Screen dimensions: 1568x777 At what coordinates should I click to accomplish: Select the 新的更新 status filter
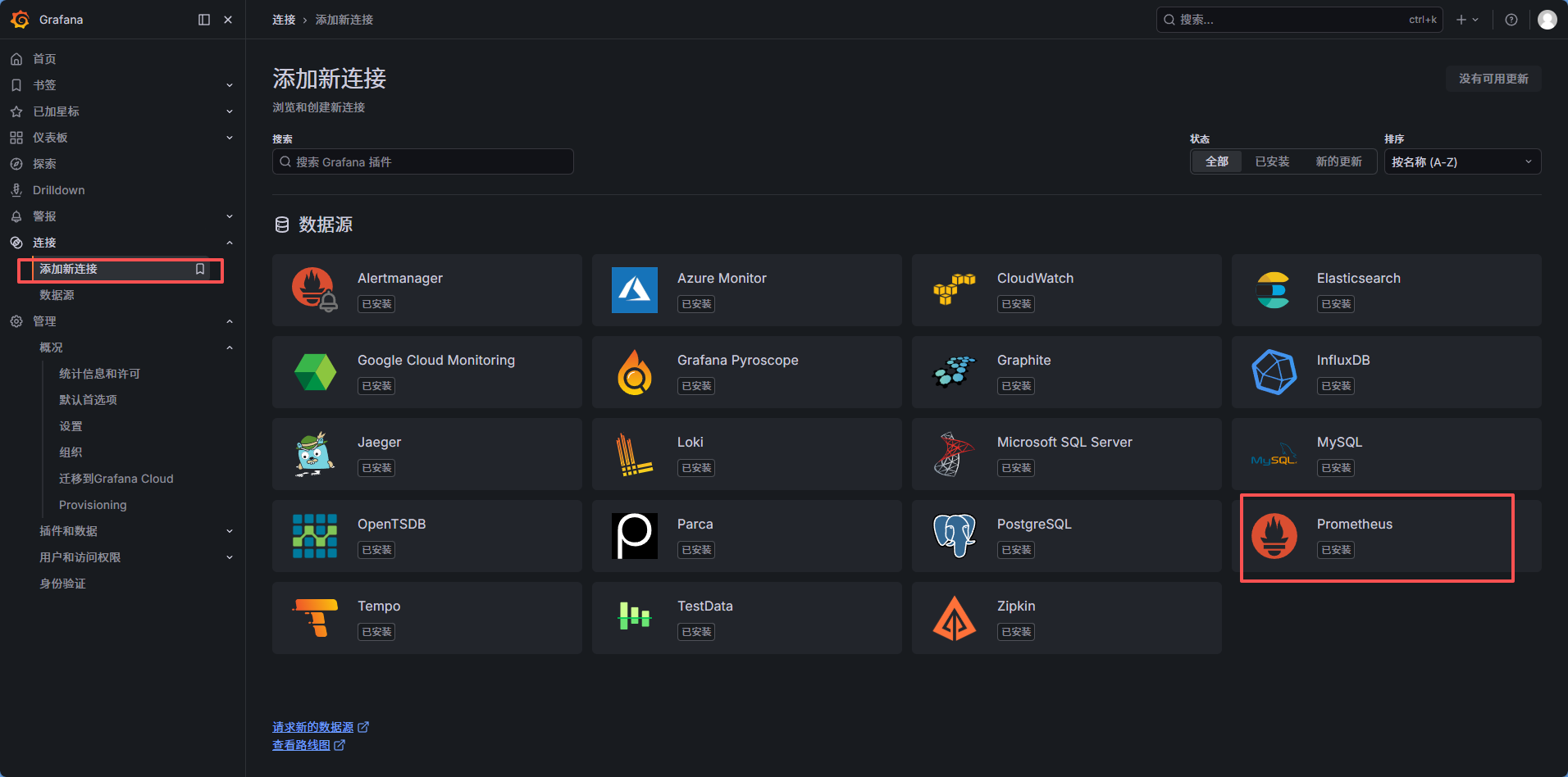tap(1338, 161)
